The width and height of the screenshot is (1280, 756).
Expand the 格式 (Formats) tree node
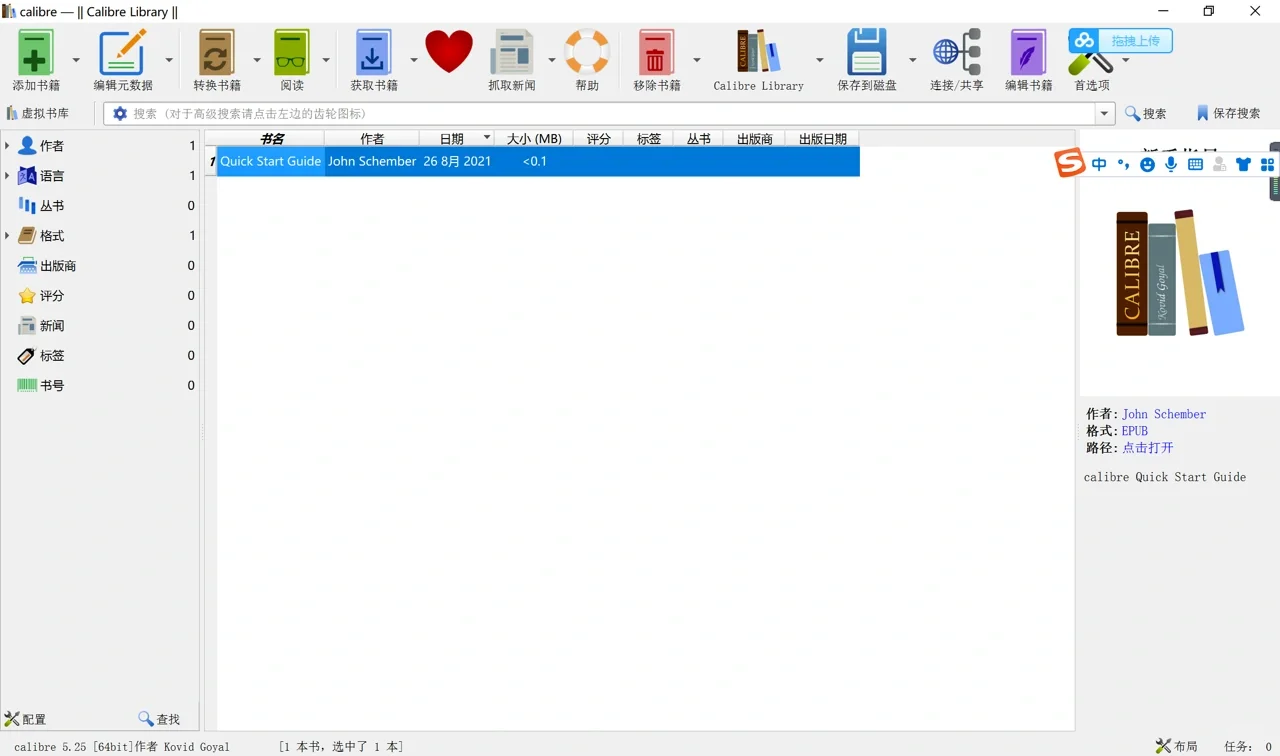8,236
